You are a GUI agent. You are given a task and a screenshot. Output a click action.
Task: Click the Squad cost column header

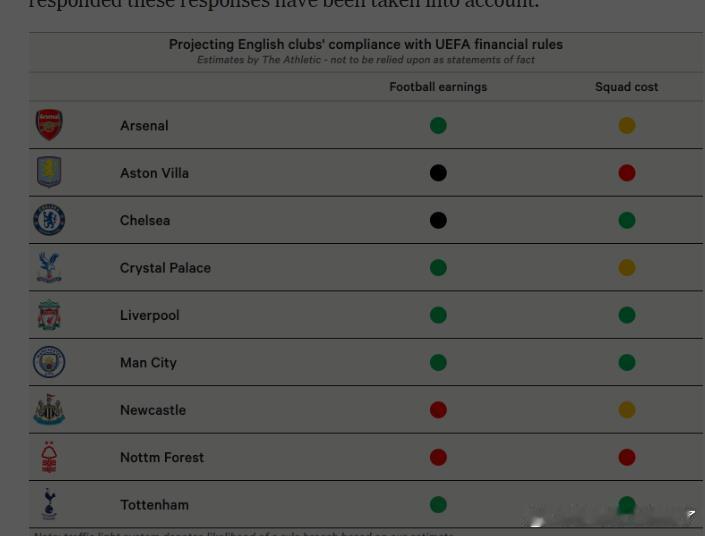coord(626,87)
